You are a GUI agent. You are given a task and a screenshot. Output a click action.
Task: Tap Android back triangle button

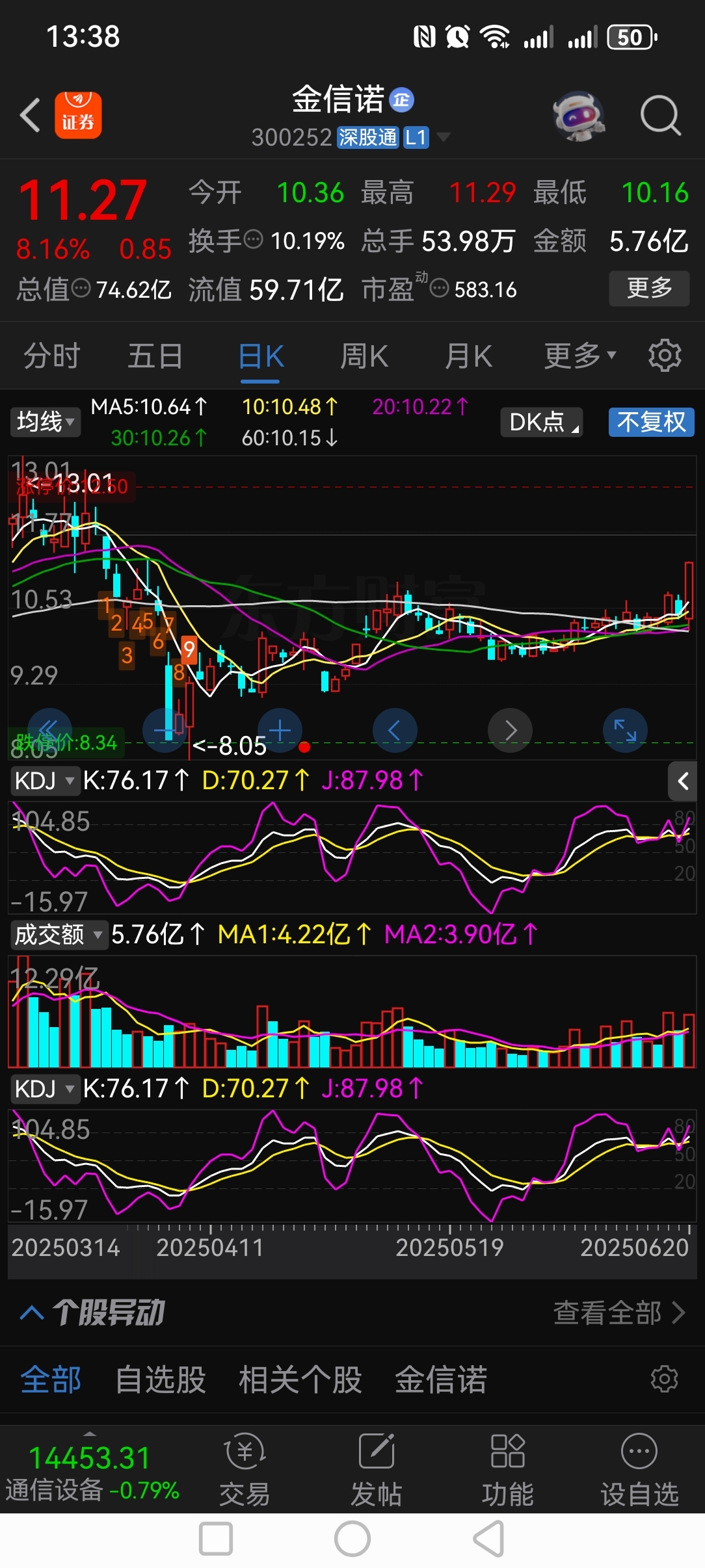[489, 1539]
